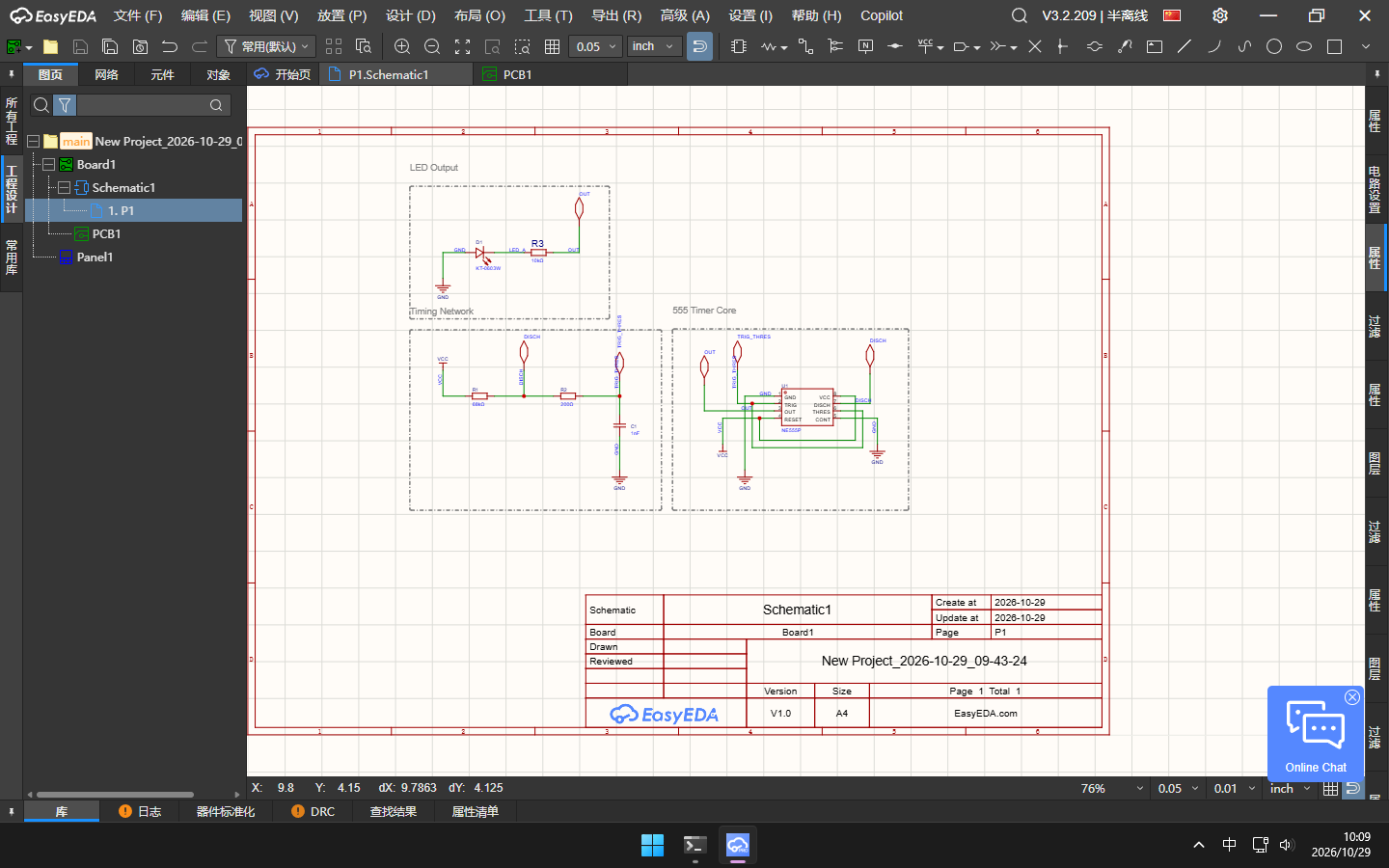Close the Online Chat widget
Viewport: 1389px width, 868px height.
point(1352,697)
